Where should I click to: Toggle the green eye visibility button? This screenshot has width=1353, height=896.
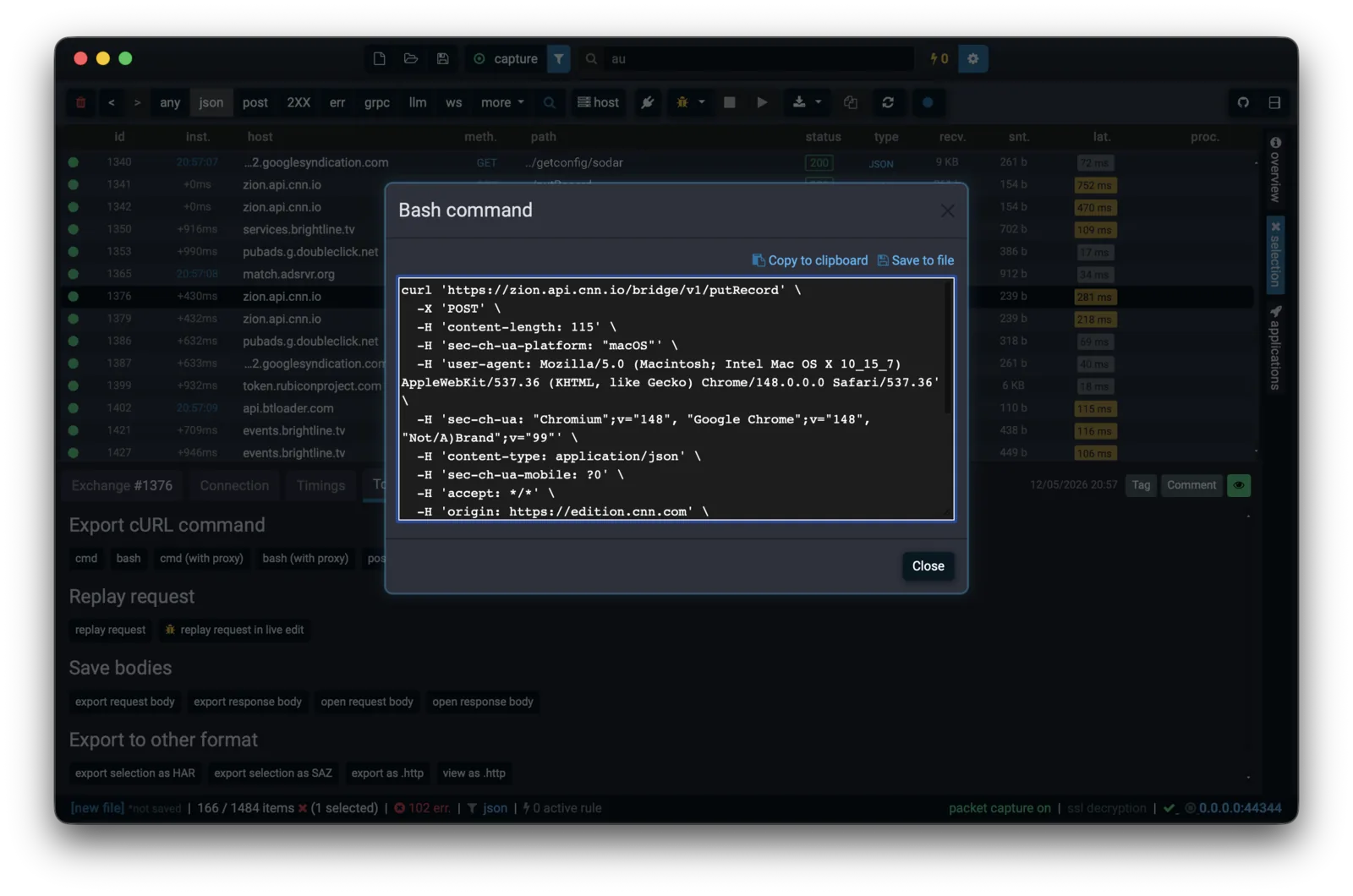coord(1239,485)
